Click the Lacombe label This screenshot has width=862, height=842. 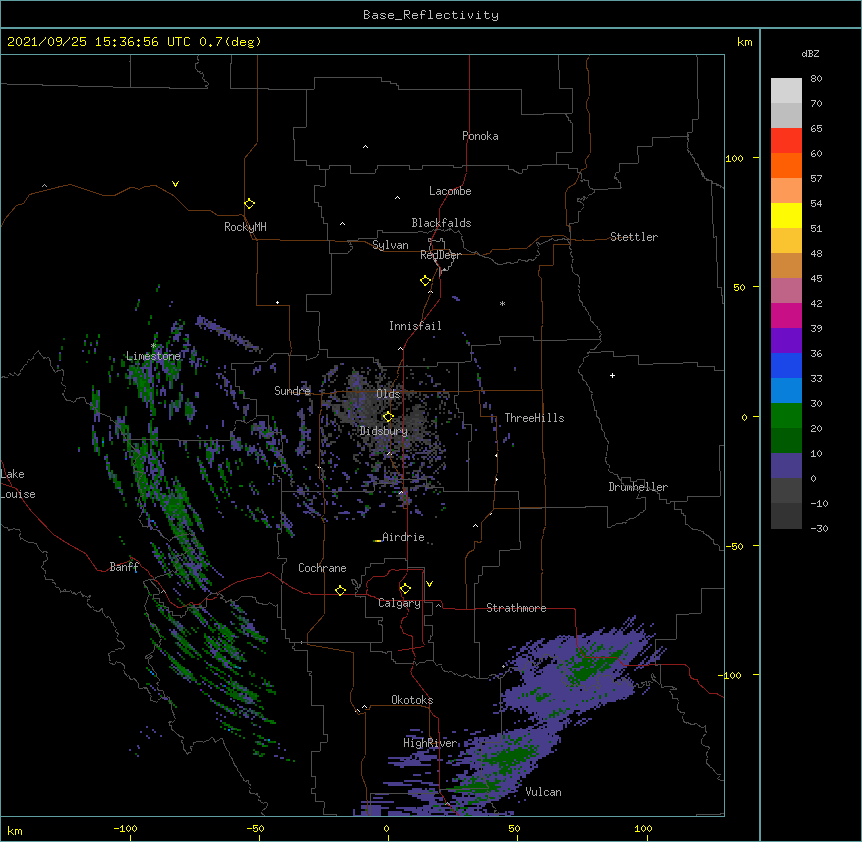450,191
